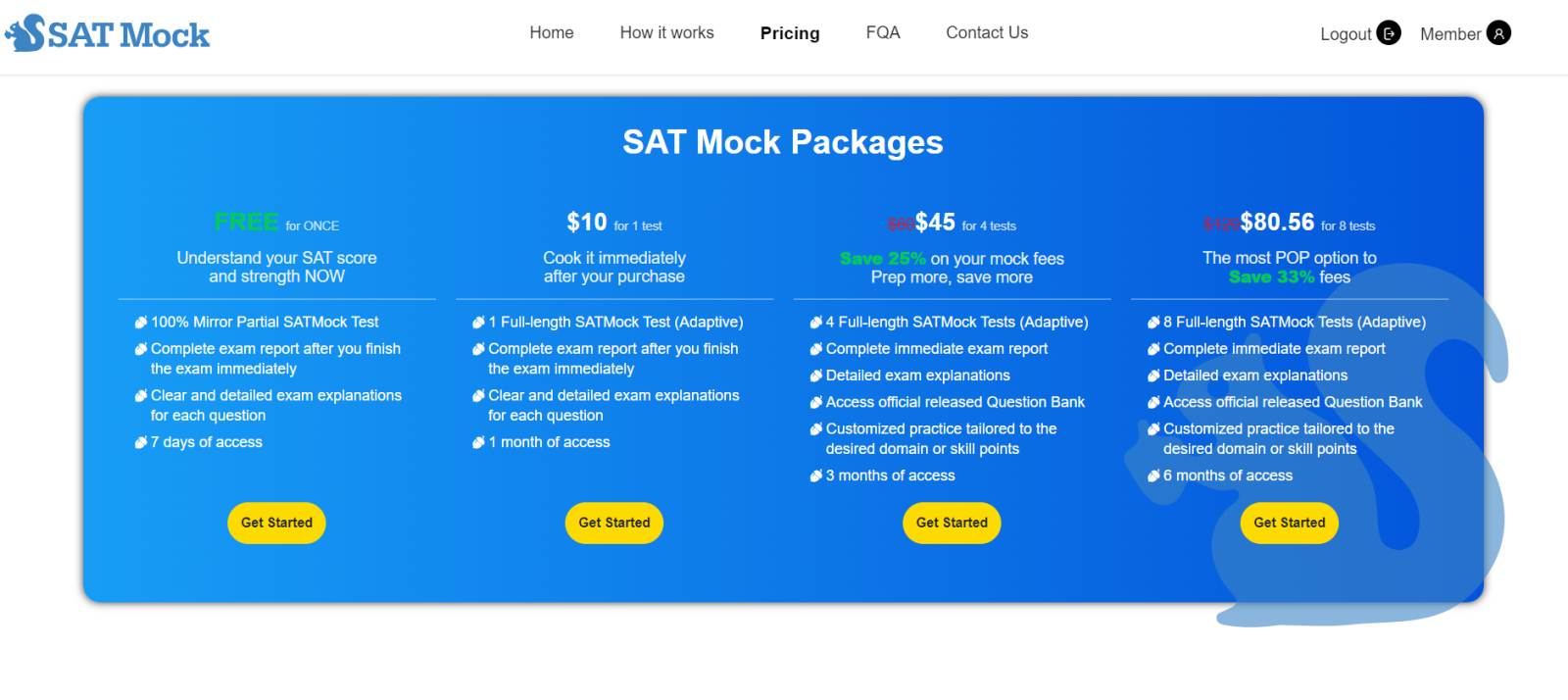Screen dimensions: 1568x700
Task: Open the How it works page
Action: (666, 32)
